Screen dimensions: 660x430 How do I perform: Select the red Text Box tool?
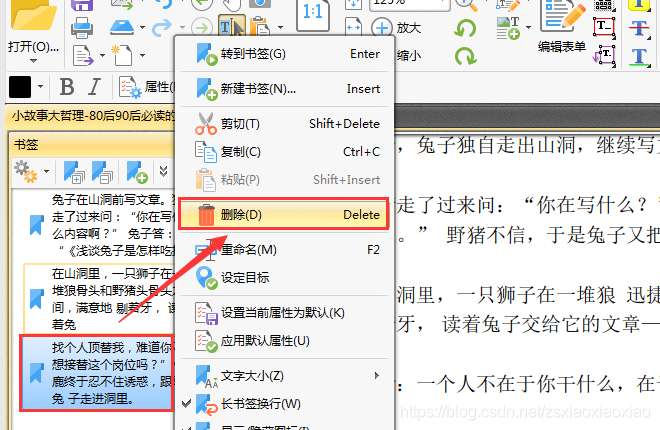click(x=604, y=27)
